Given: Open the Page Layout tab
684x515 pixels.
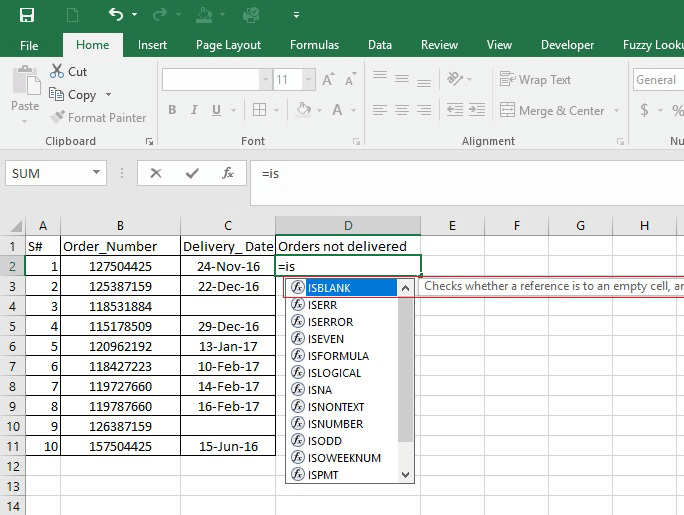Looking at the screenshot, I should (228, 45).
